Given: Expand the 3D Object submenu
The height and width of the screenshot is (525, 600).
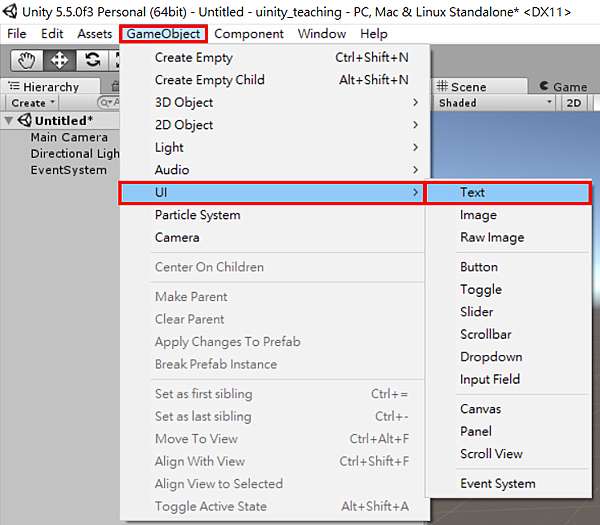Looking at the screenshot, I should coord(274,103).
